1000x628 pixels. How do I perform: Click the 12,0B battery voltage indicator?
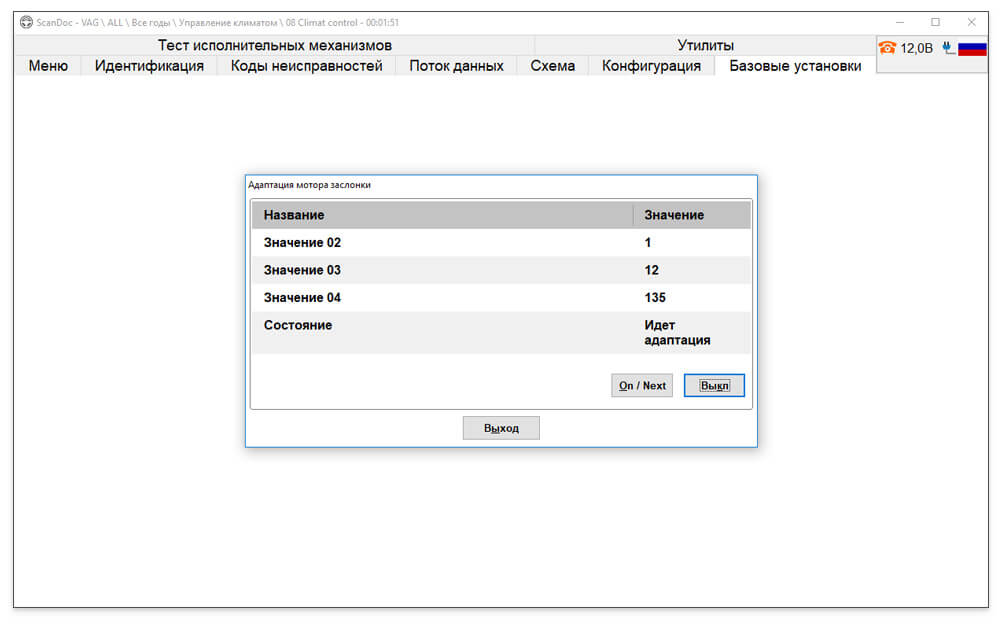916,48
